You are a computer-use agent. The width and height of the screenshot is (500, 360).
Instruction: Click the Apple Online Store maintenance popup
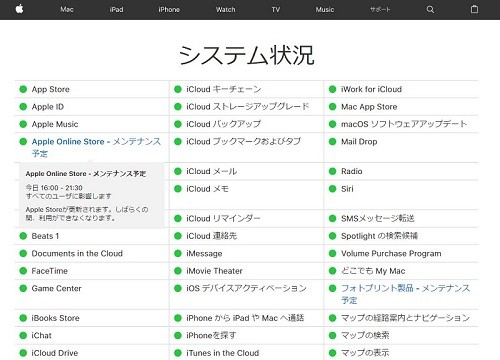coord(92,195)
